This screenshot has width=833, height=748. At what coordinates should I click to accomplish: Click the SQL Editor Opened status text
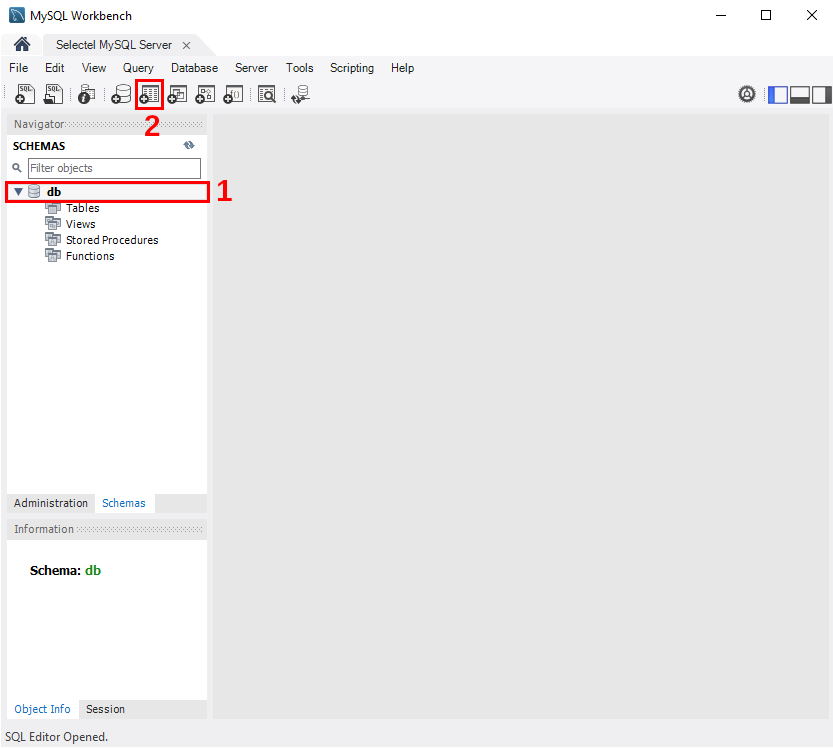click(x=56, y=737)
